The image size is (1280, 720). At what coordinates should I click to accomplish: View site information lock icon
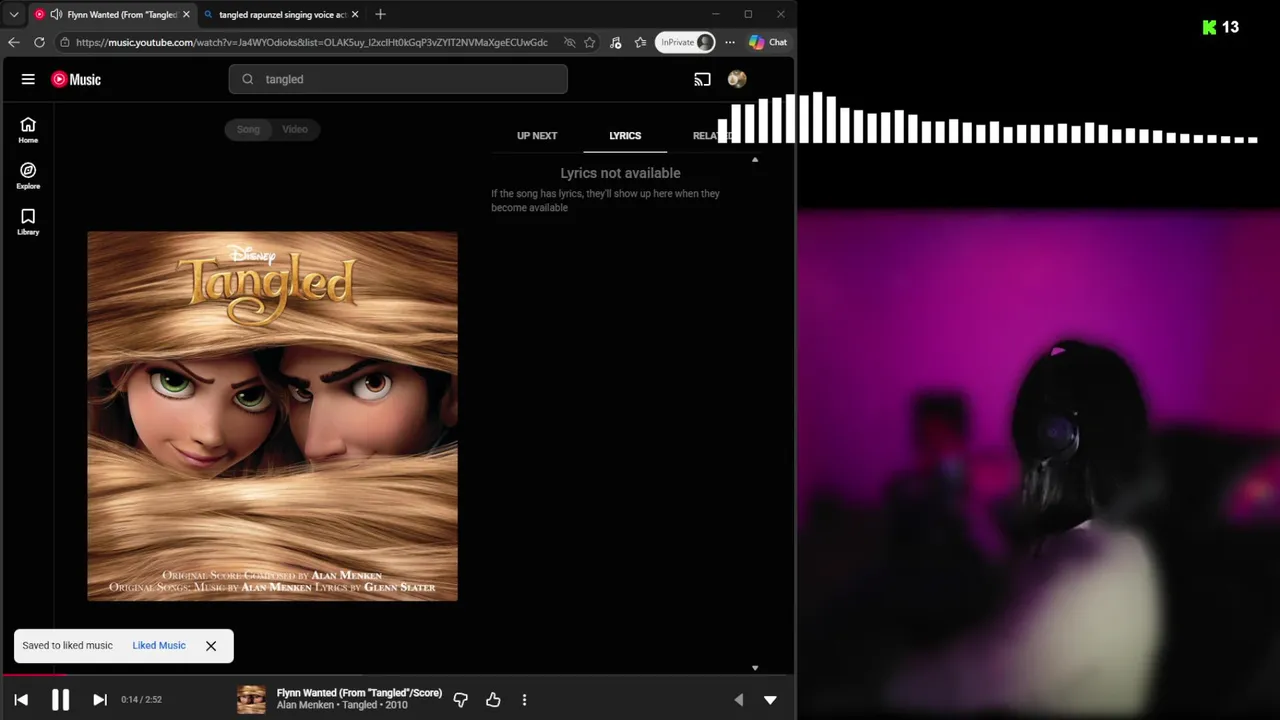click(65, 42)
